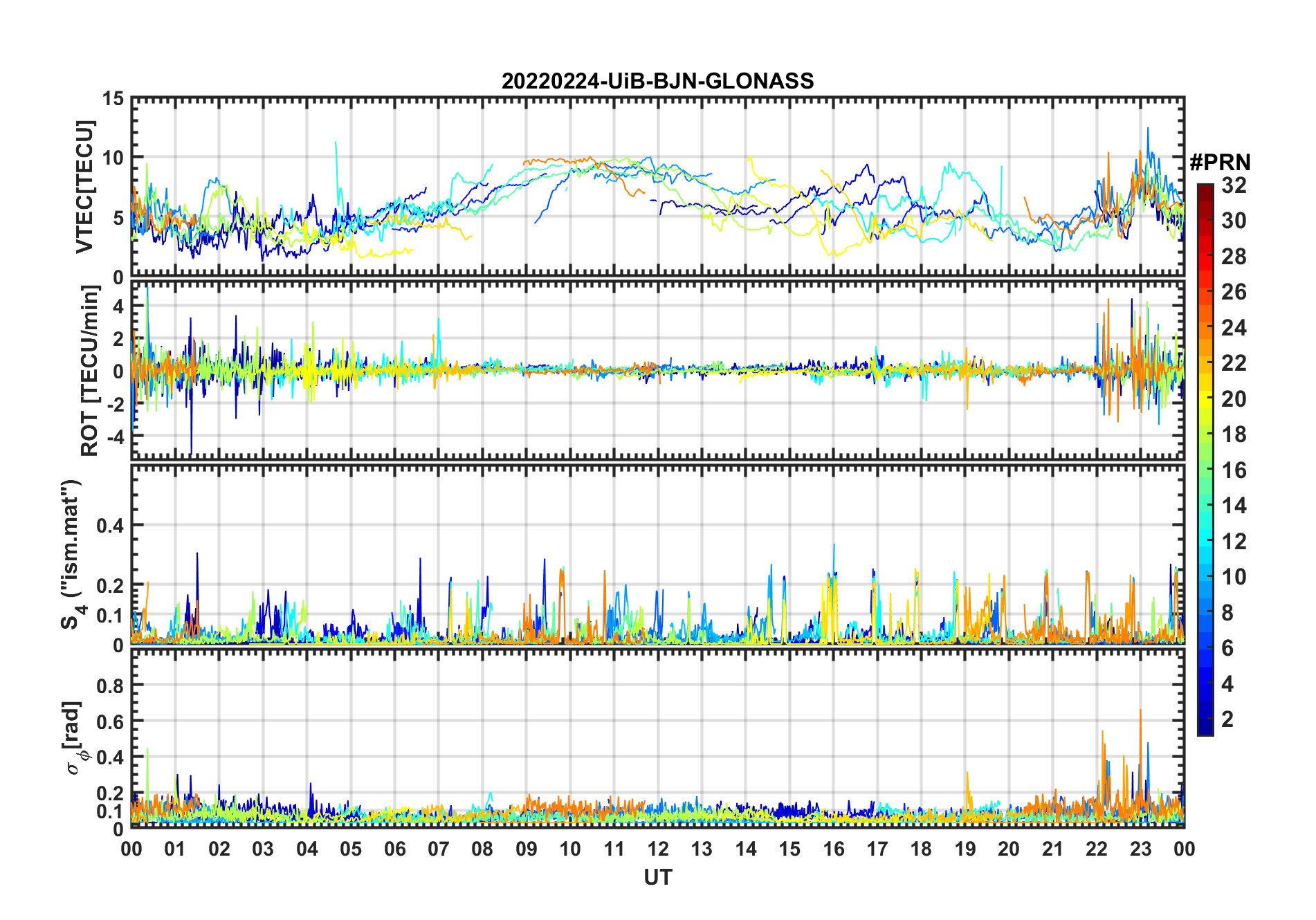1316x920 pixels.
Task: Click hour 17 on the UT axis
Action: 877,849
